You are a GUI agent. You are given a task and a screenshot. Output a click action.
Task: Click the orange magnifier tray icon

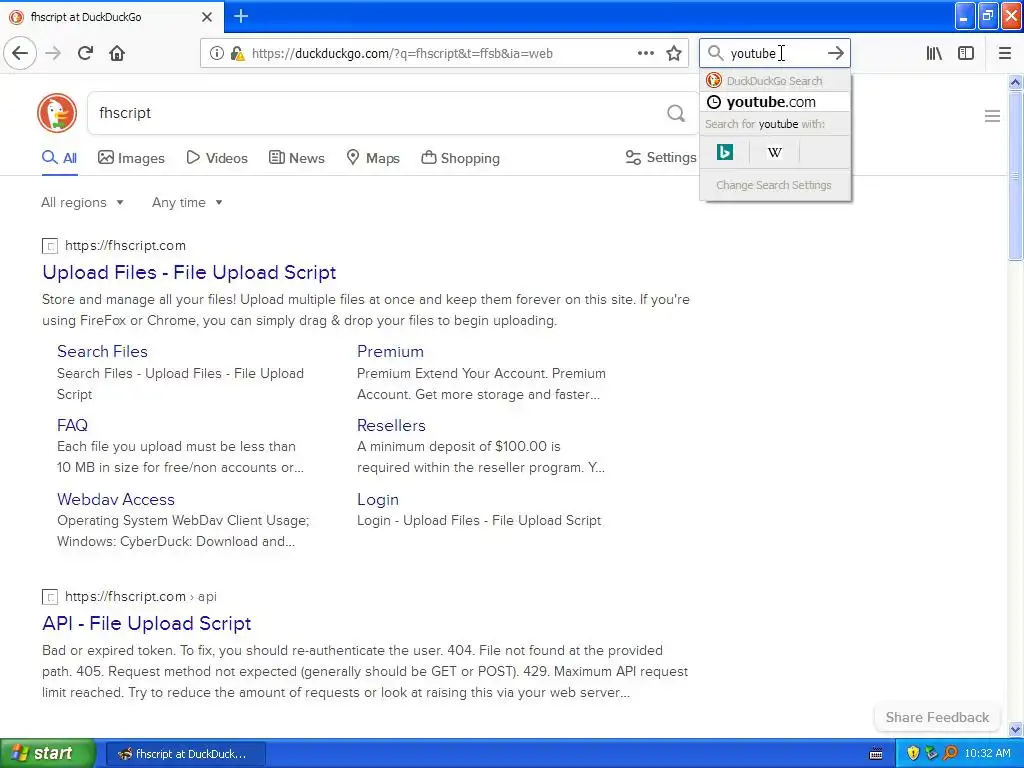(950, 754)
